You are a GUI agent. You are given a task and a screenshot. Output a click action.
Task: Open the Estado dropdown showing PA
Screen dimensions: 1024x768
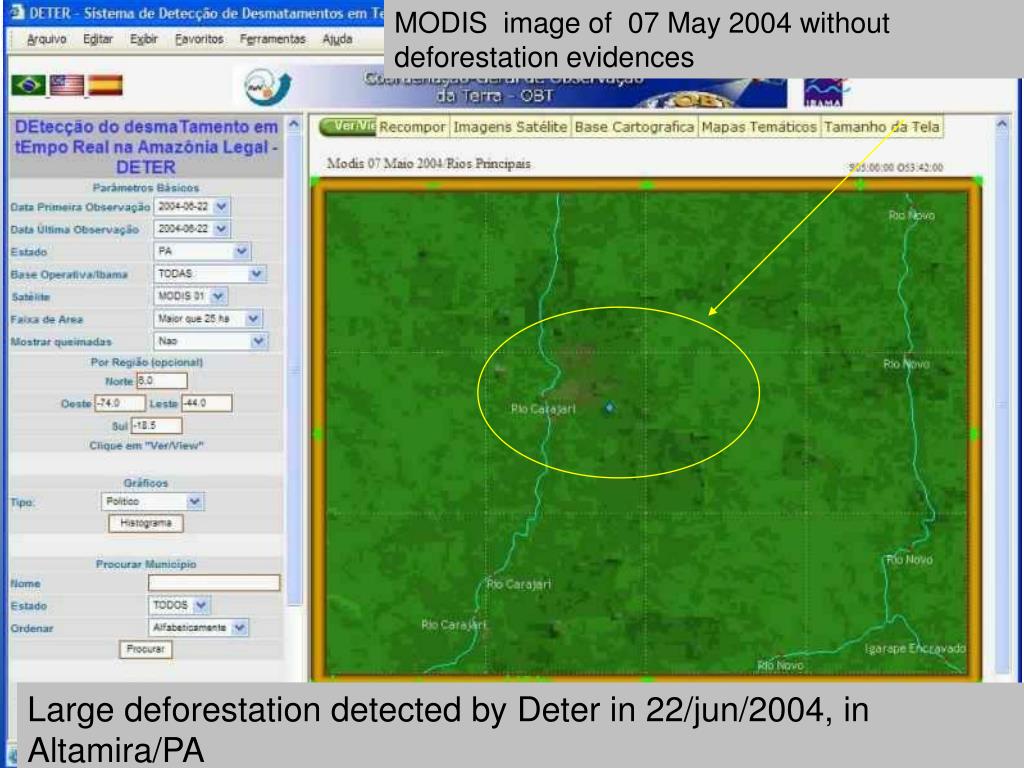[x=241, y=251]
